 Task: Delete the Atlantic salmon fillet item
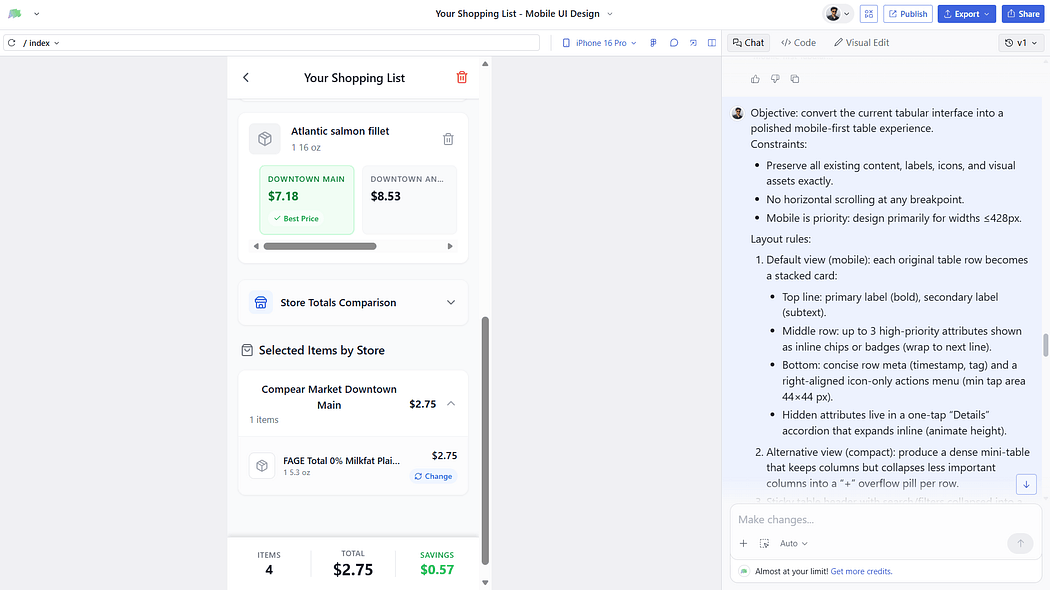pyautogui.click(x=448, y=139)
